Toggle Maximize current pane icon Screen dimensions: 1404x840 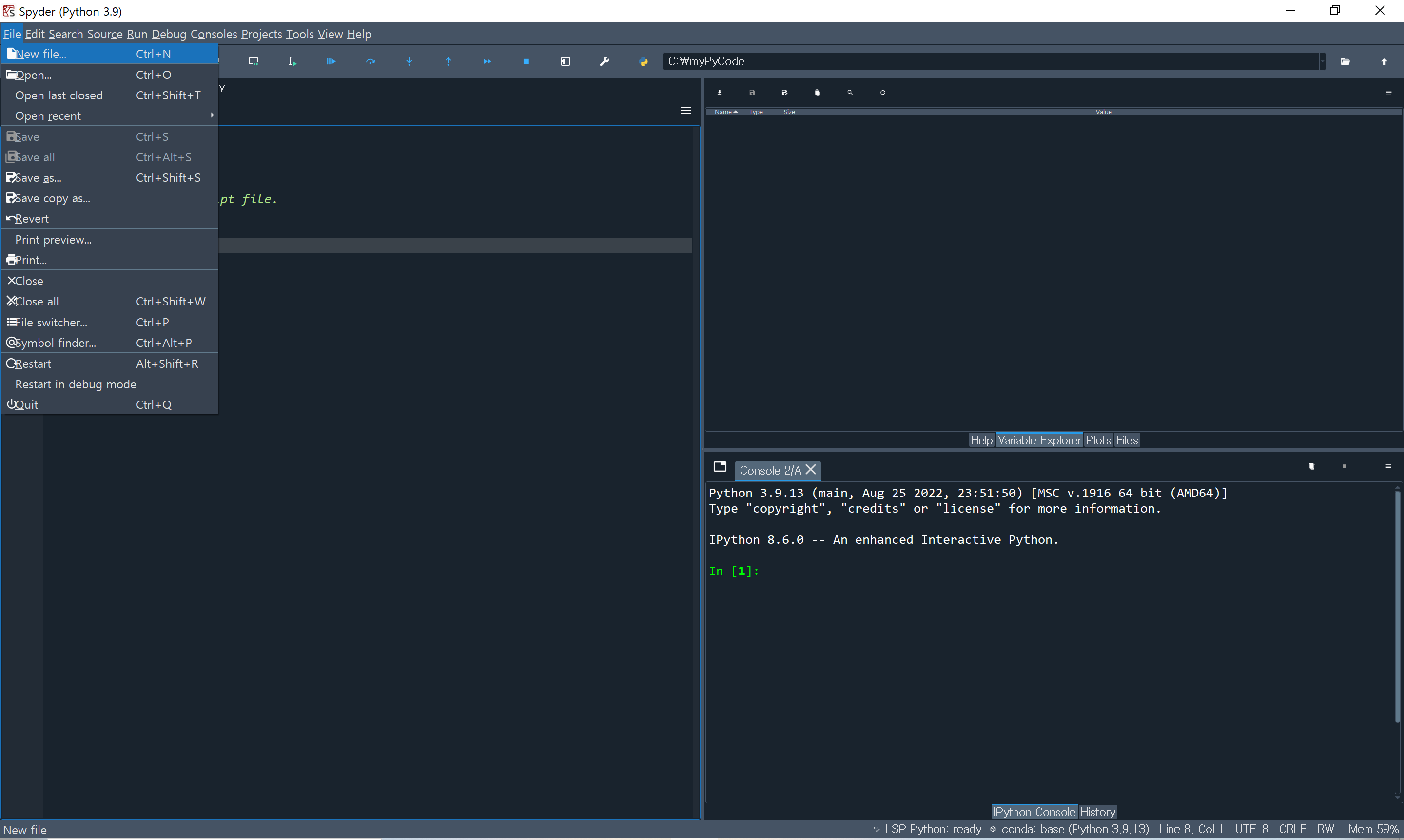click(565, 61)
